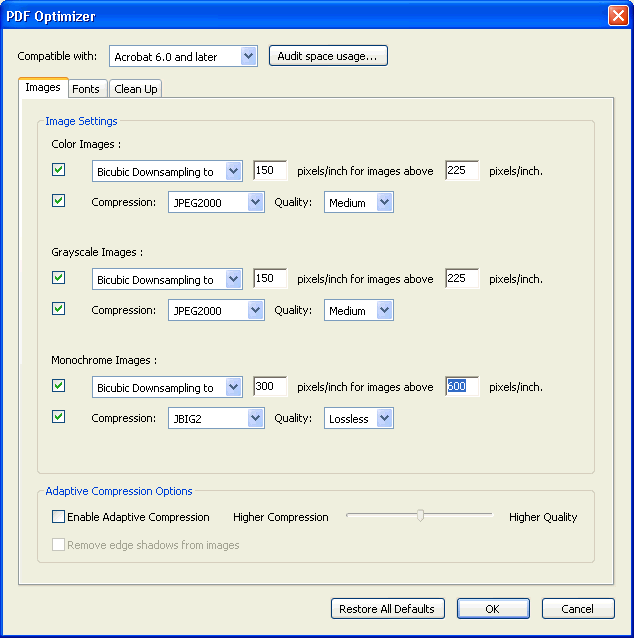Open Grayscale Images compression JPEG2000 dropdown
The width and height of the screenshot is (634, 638).
click(x=216, y=310)
